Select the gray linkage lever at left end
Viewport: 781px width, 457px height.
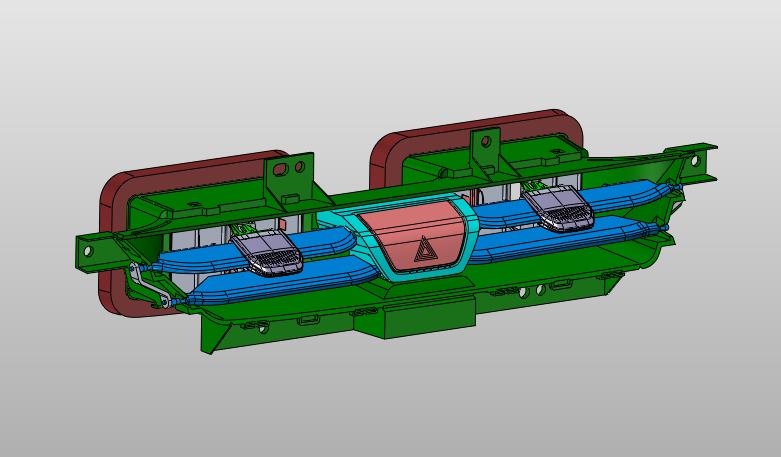[x=149, y=286]
